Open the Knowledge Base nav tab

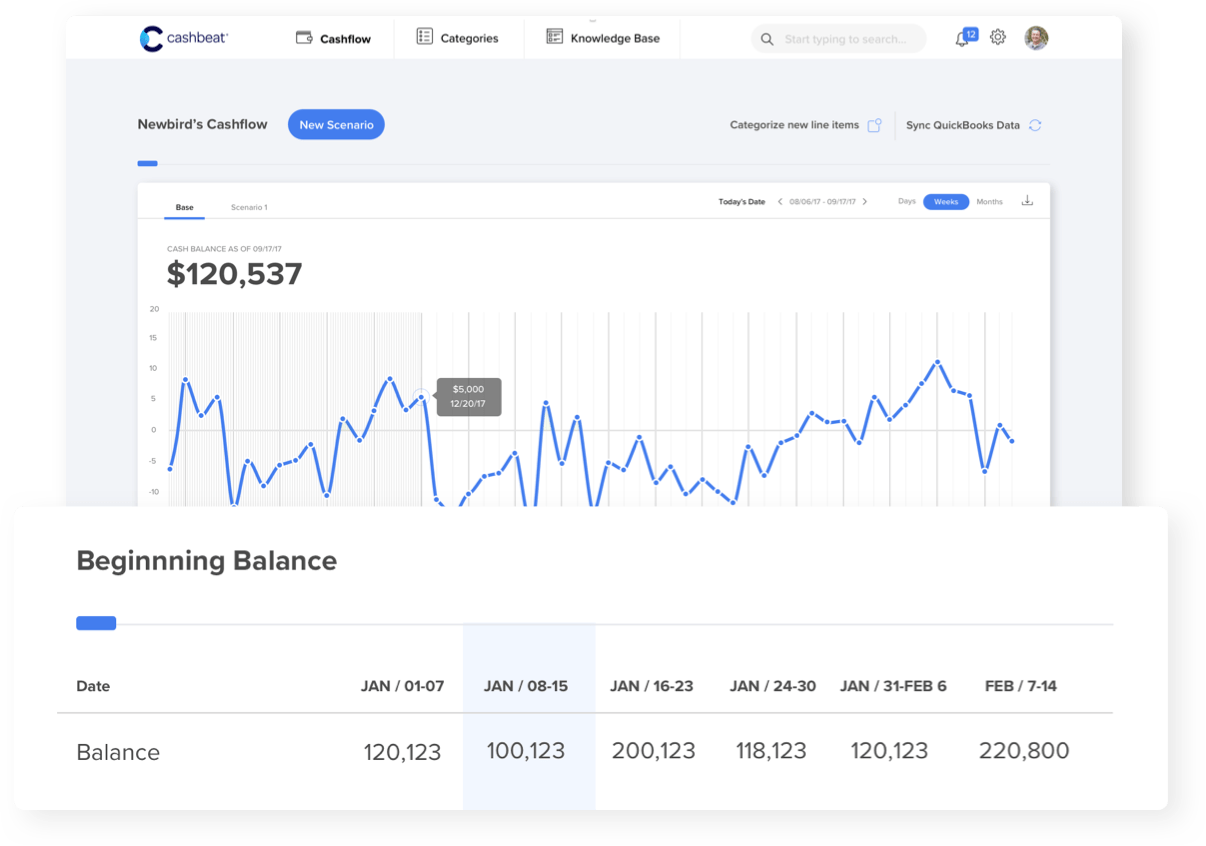(603, 38)
